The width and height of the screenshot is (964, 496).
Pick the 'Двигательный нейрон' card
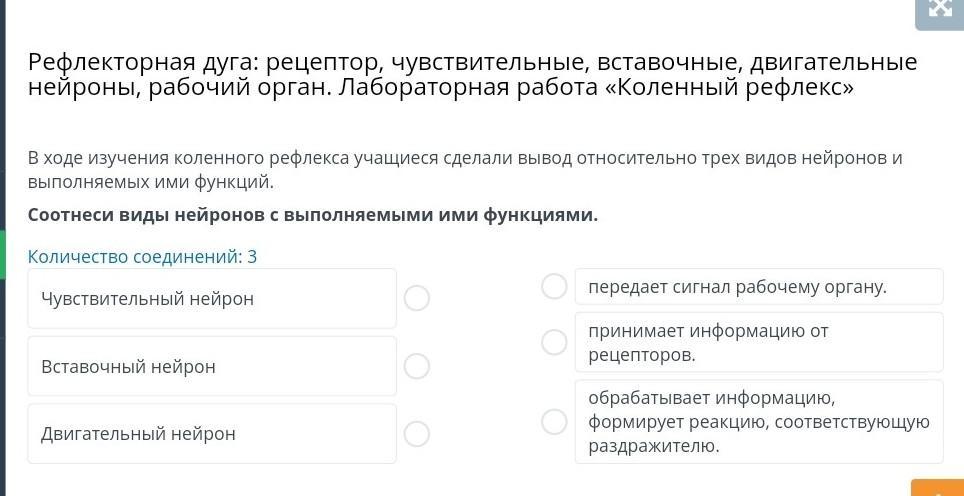(211, 433)
